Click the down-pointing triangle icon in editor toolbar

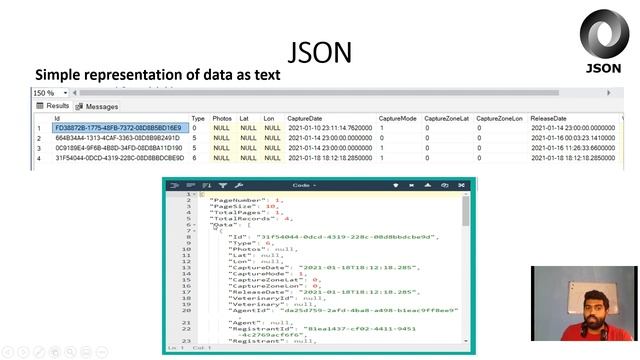[x=396, y=185]
